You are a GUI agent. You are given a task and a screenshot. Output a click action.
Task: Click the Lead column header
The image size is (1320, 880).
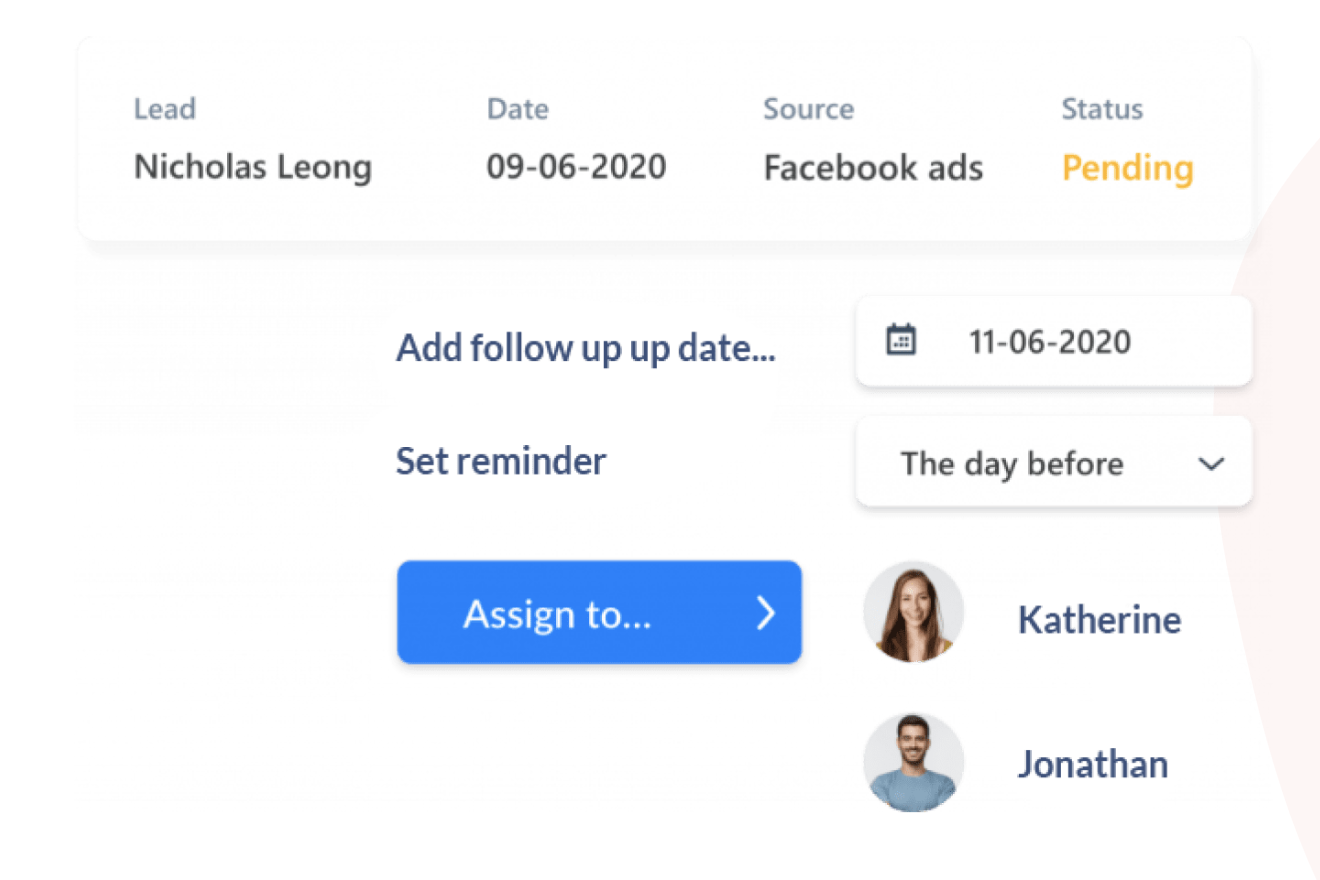click(x=165, y=109)
